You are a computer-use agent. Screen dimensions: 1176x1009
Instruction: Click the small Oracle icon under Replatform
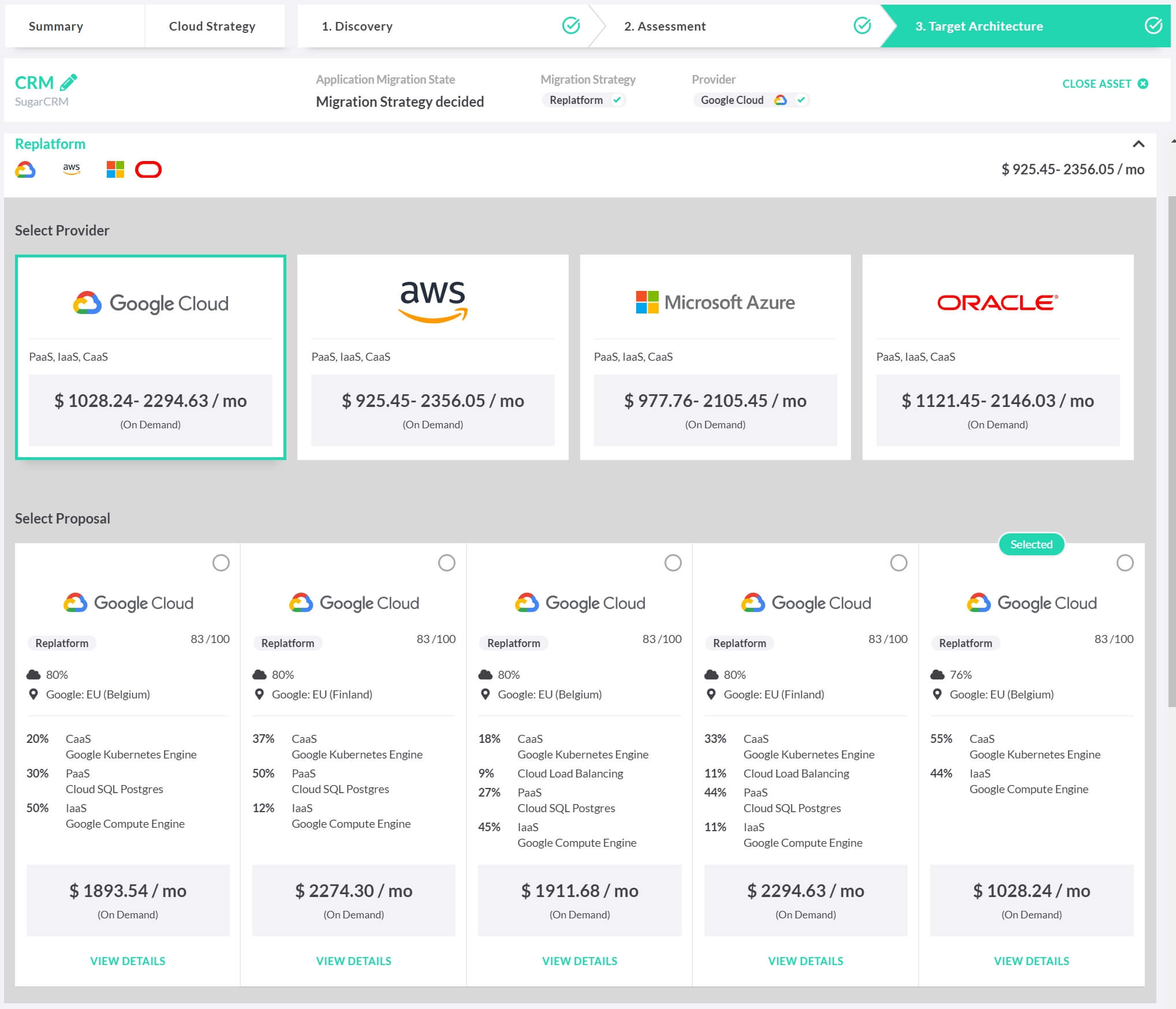point(148,170)
